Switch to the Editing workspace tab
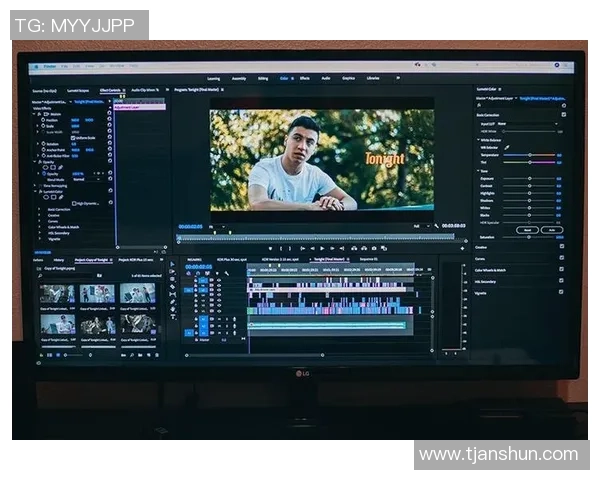Image resolution: width=600 pixels, height=480 pixels. [263, 77]
